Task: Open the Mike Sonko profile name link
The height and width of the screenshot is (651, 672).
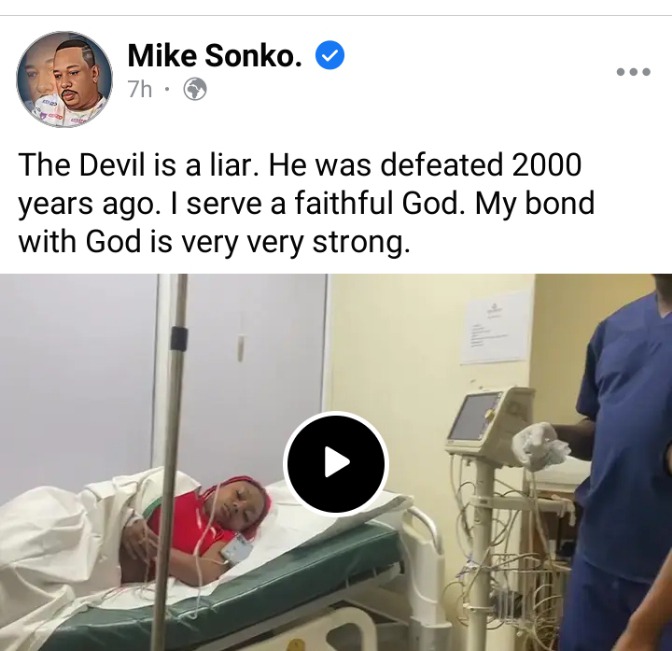Action: click(x=215, y=55)
